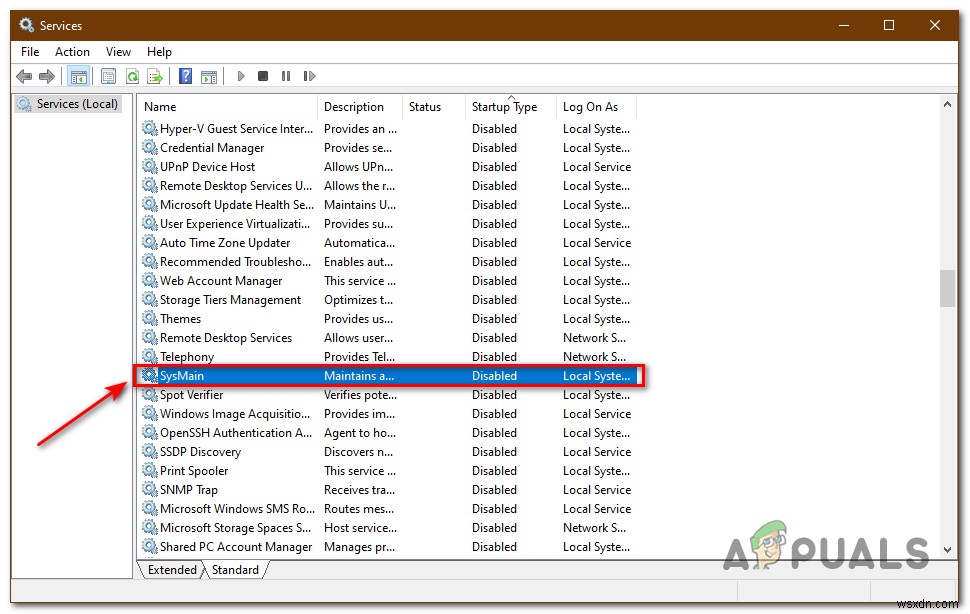Switch to the Standard tab

point(236,569)
